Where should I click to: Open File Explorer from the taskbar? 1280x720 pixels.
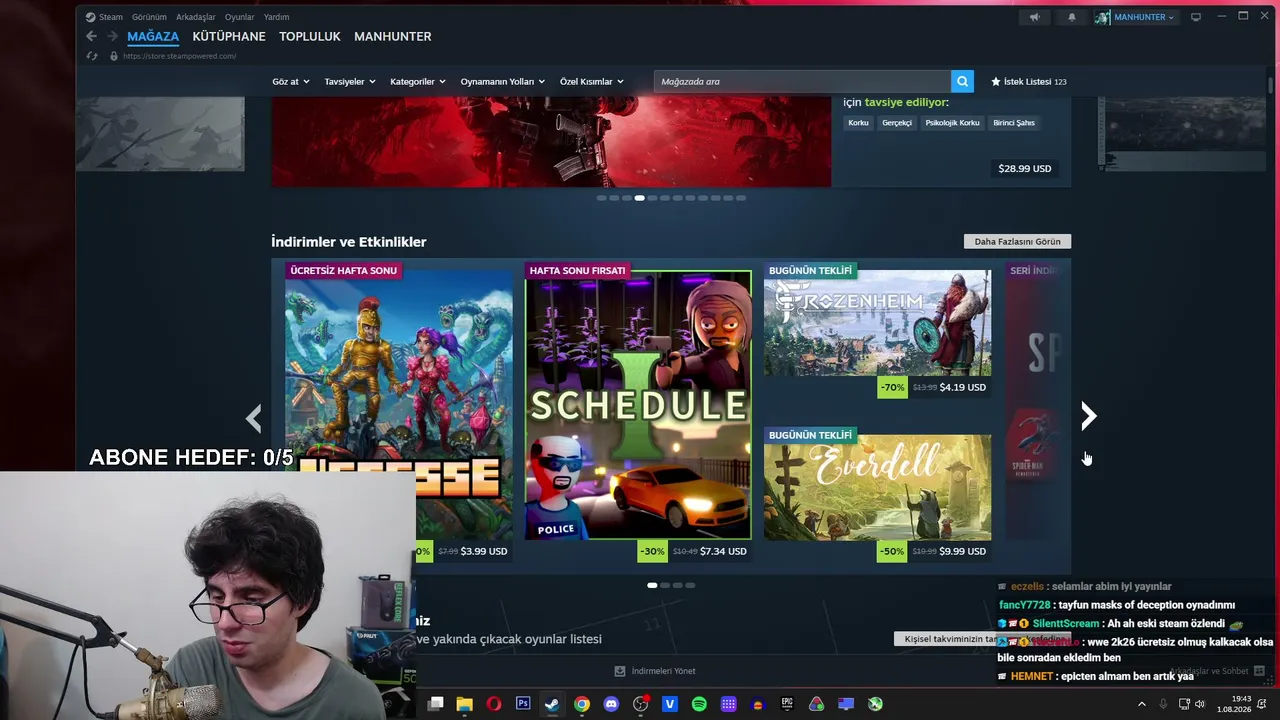tap(464, 704)
